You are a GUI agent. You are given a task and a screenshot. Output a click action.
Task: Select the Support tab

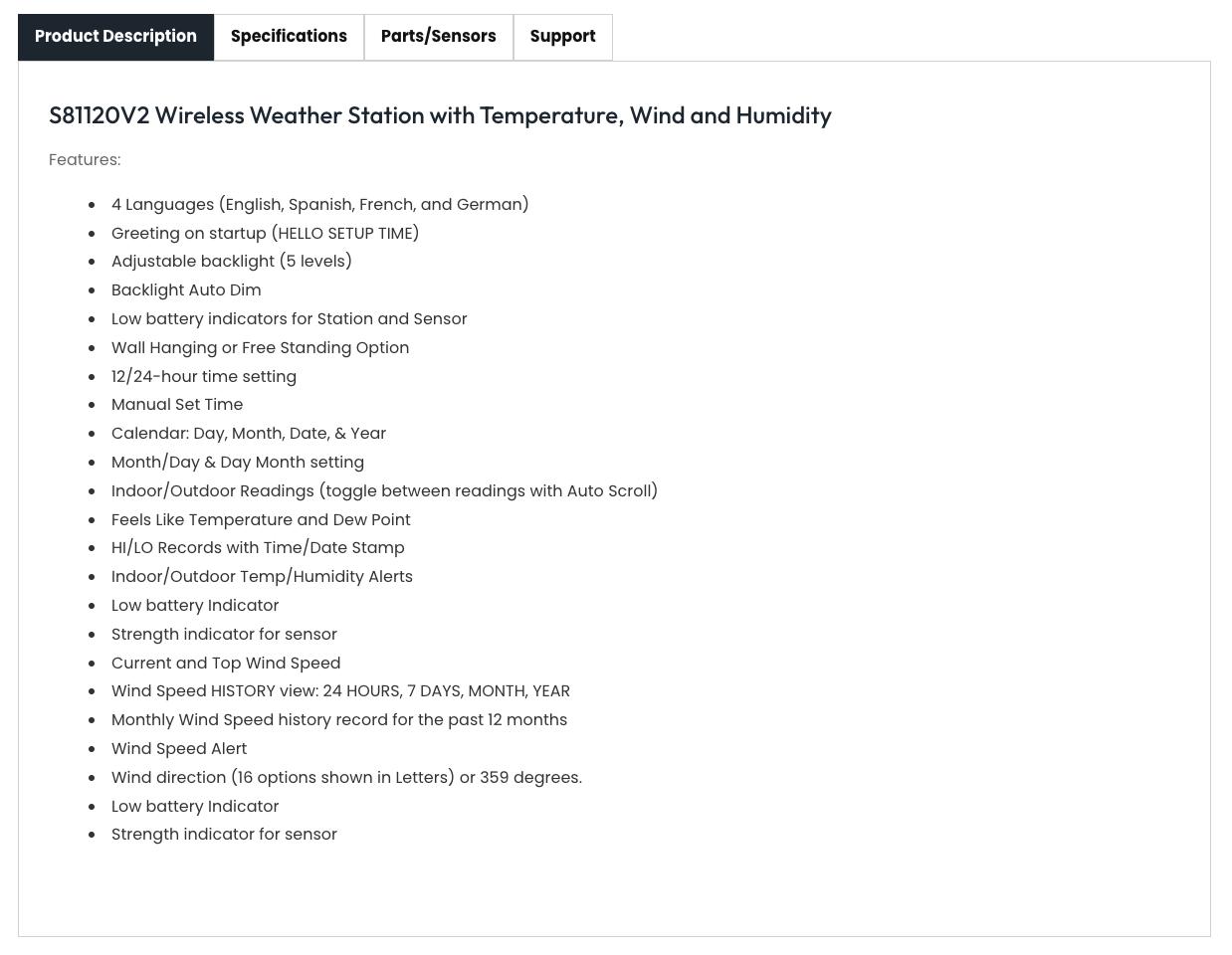pos(562,37)
